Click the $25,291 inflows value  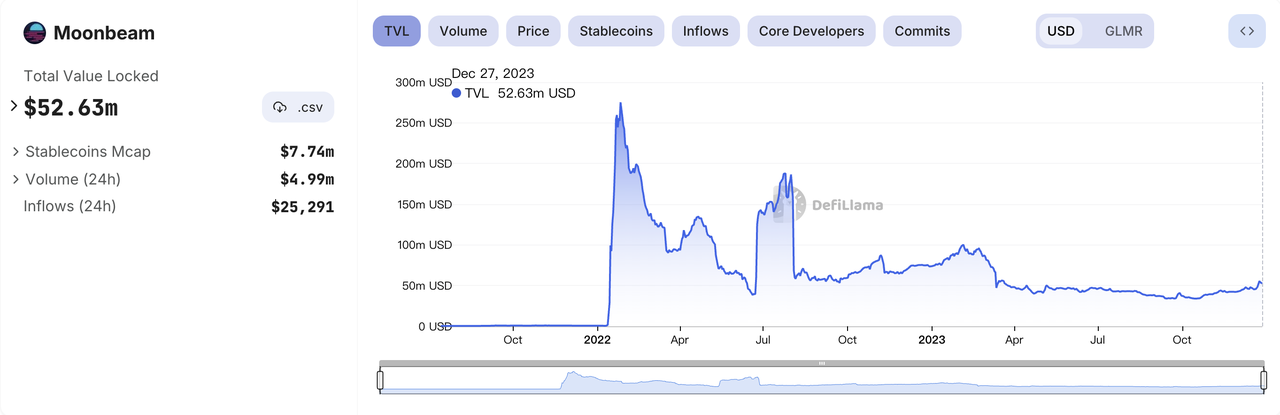click(x=303, y=207)
